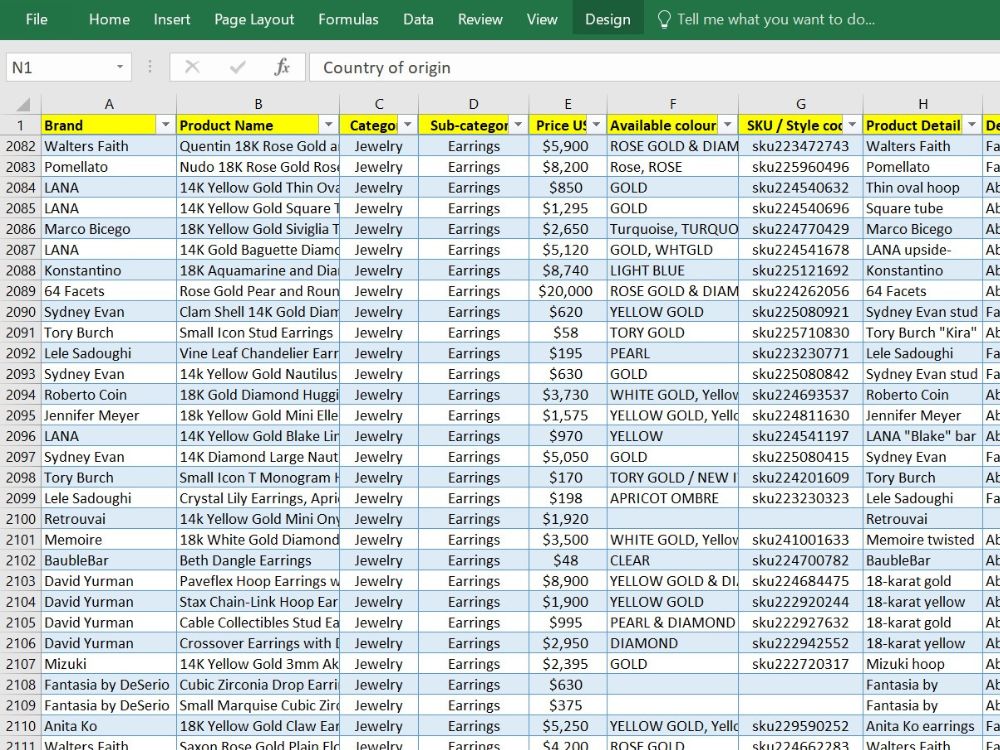Viewport: 1000px width, 750px height.
Task: Click formula bar containing Country of origin
Action: (x=654, y=67)
